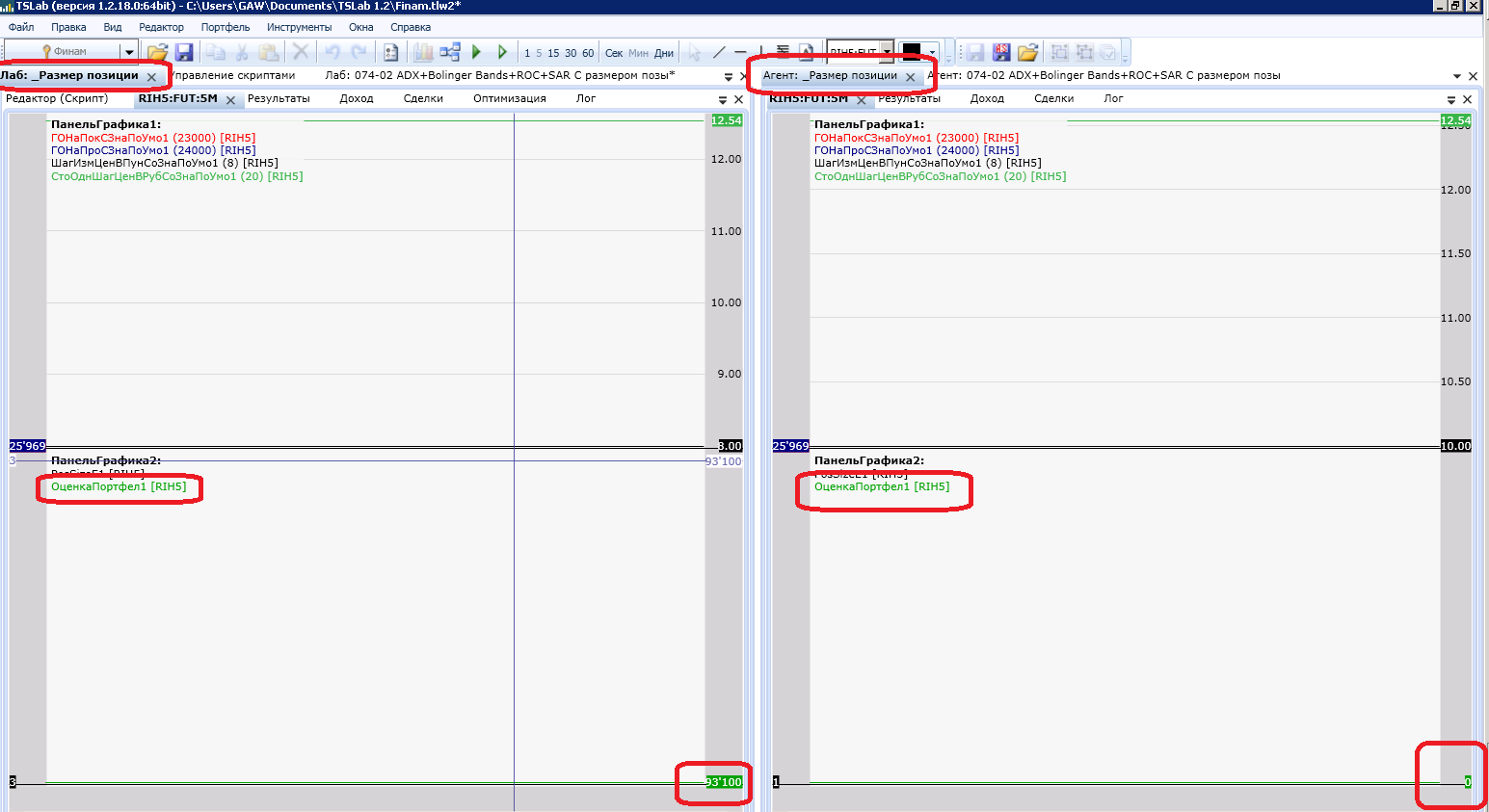The width and height of the screenshot is (1489, 812).
Task: Open the bar chart icon in toolbar
Action: (x=423, y=52)
